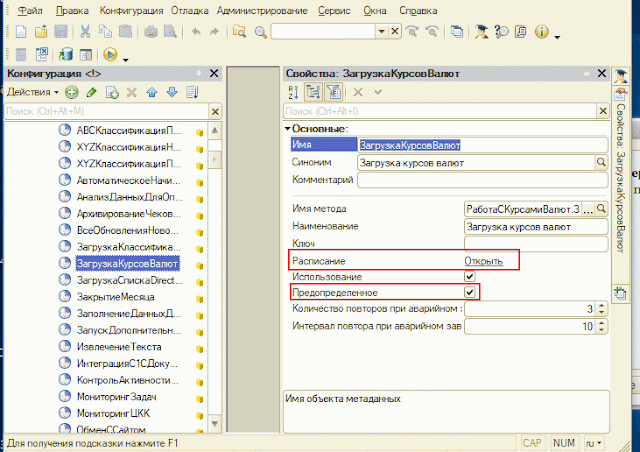
Task: Select МониторингЦКК in the configuration tree
Action: (113, 413)
